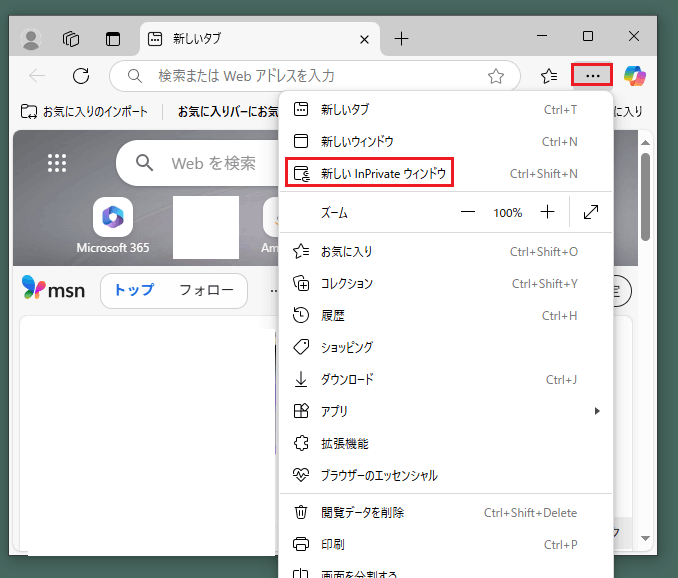
Task: Switch to the フォロー feed tab
Action: pyautogui.click(x=206, y=290)
